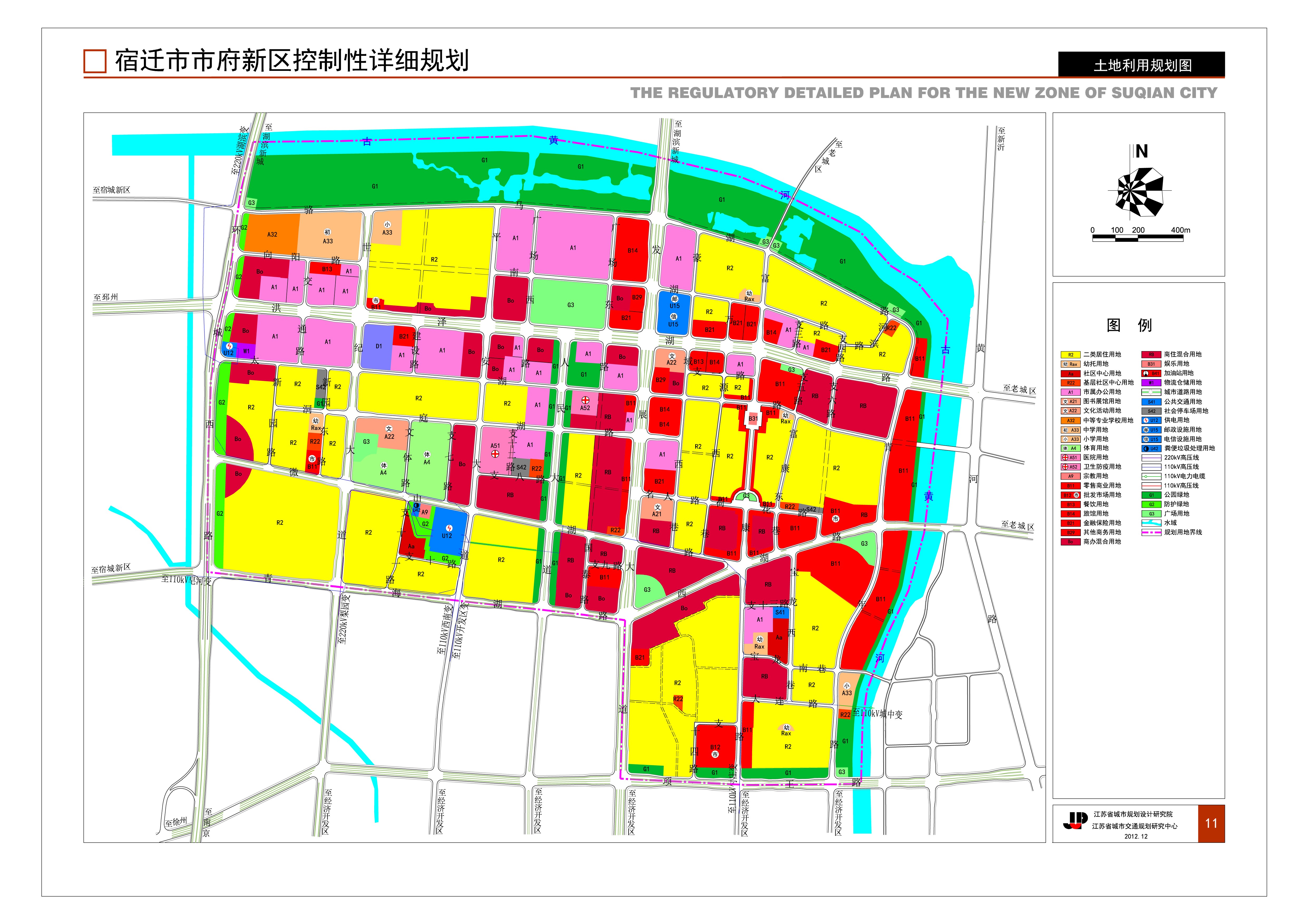This screenshot has height=924, width=1309.
Task: Click the orange A32 school parcel
Action: pyautogui.click(x=272, y=234)
